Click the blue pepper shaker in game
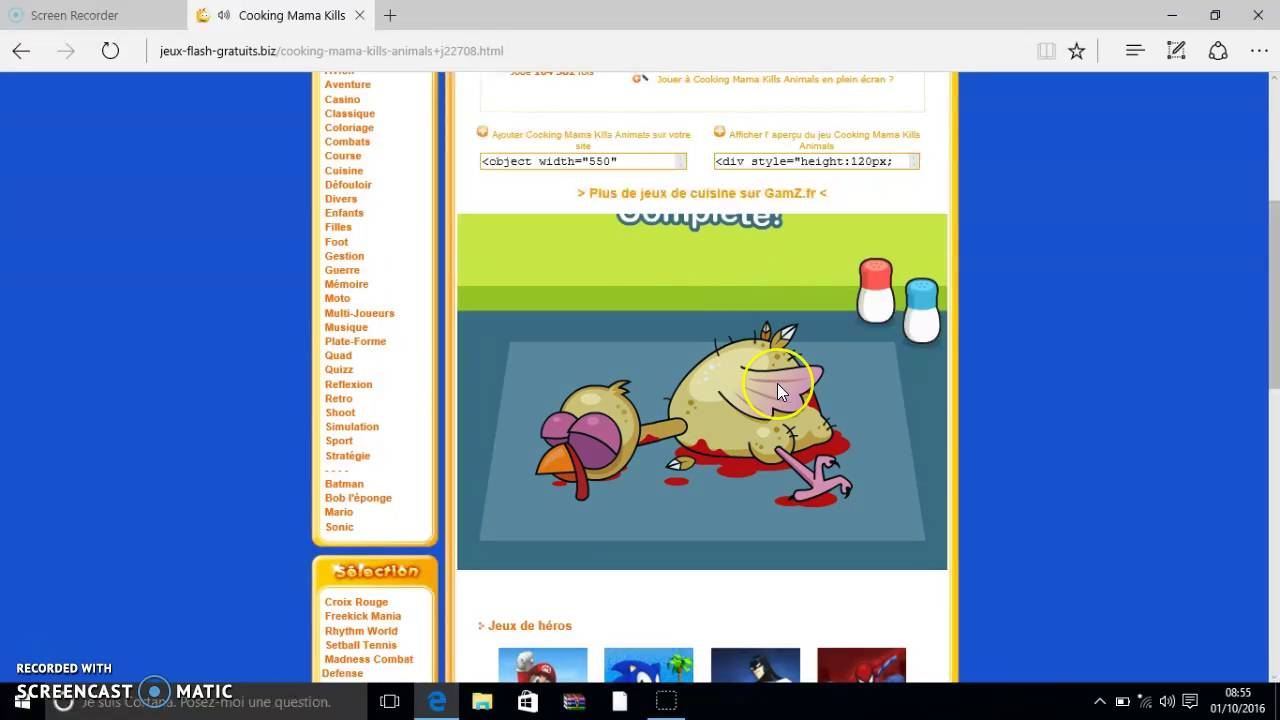 pyautogui.click(x=922, y=311)
